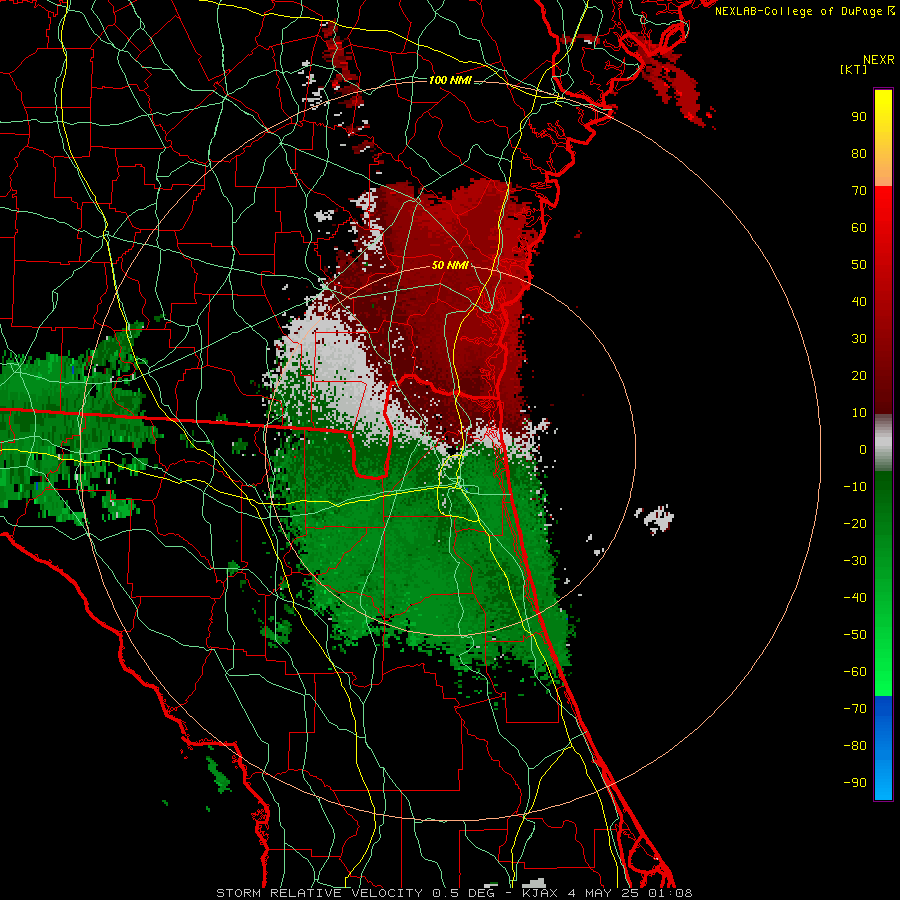This screenshot has width=900, height=900.
Task: Select the -50 value on the velocity scale
Action: pyautogui.click(x=855, y=635)
